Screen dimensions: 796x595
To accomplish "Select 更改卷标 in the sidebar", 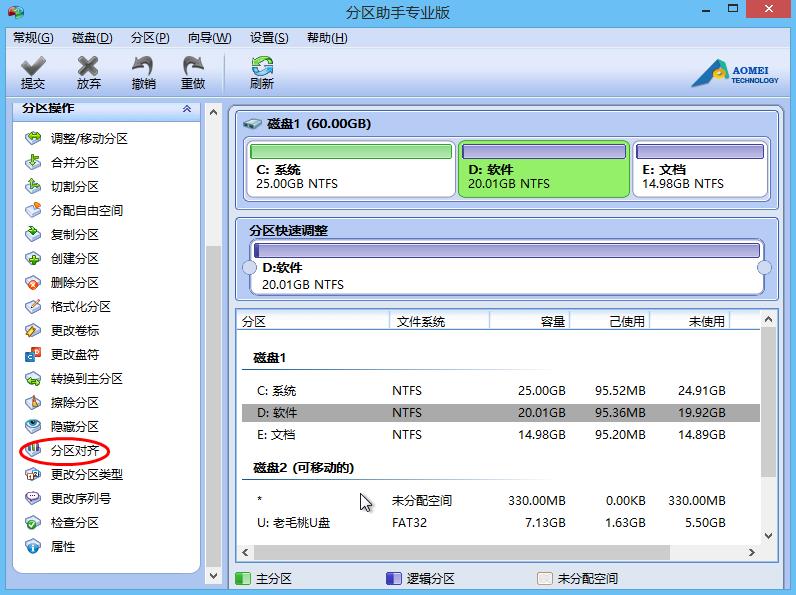I will click(62, 330).
